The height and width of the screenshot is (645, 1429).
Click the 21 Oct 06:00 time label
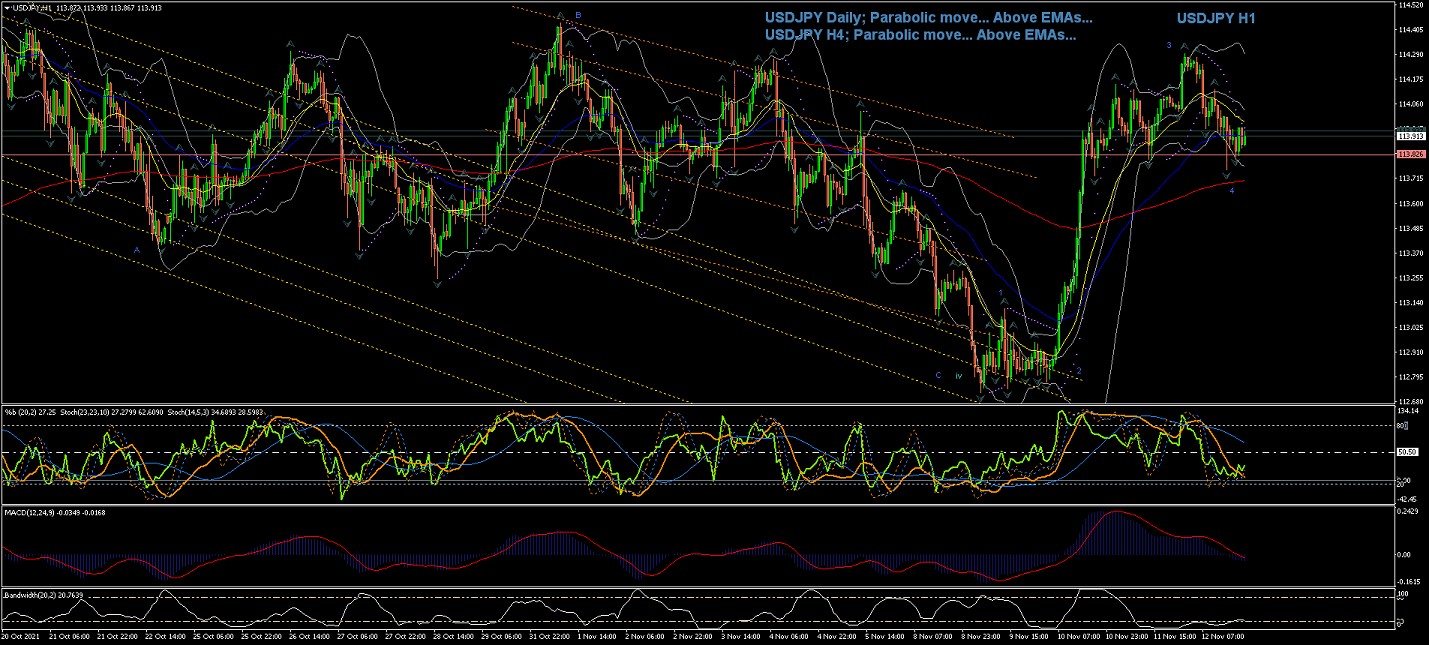click(69, 635)
